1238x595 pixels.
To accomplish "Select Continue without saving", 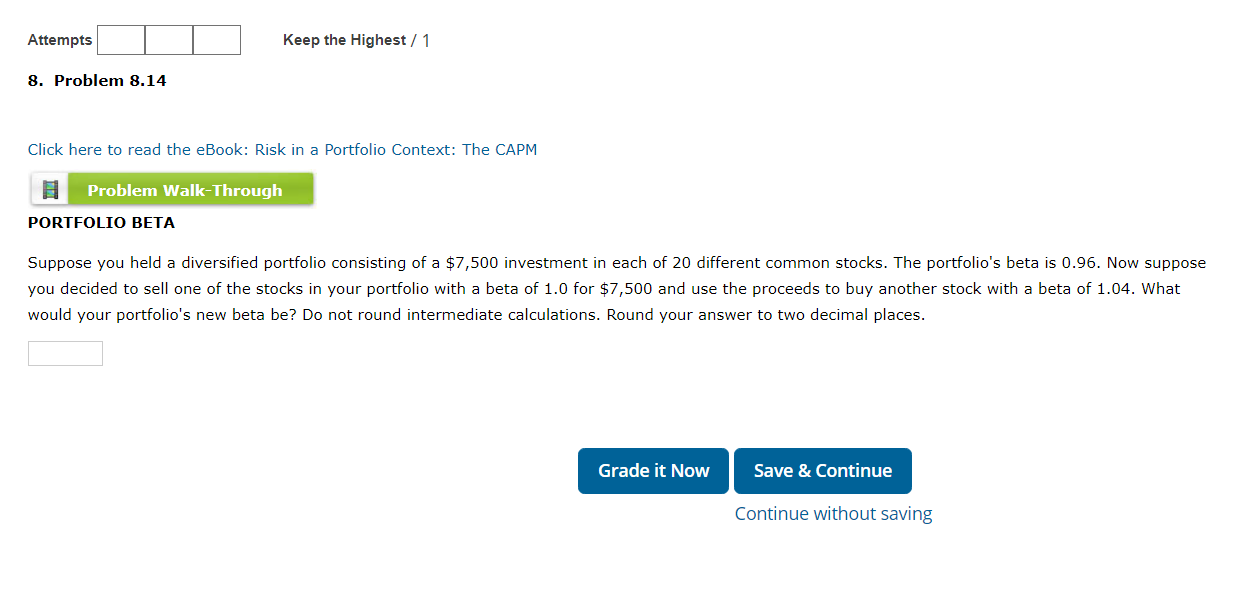I will 832,513.
